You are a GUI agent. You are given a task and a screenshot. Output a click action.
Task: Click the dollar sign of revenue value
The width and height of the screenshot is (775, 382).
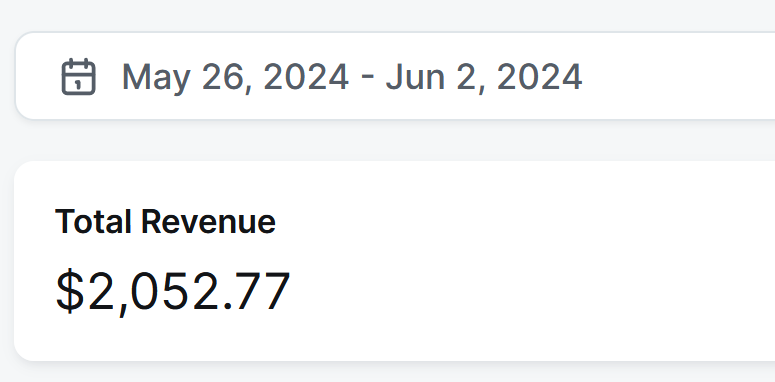pos(70,291)
